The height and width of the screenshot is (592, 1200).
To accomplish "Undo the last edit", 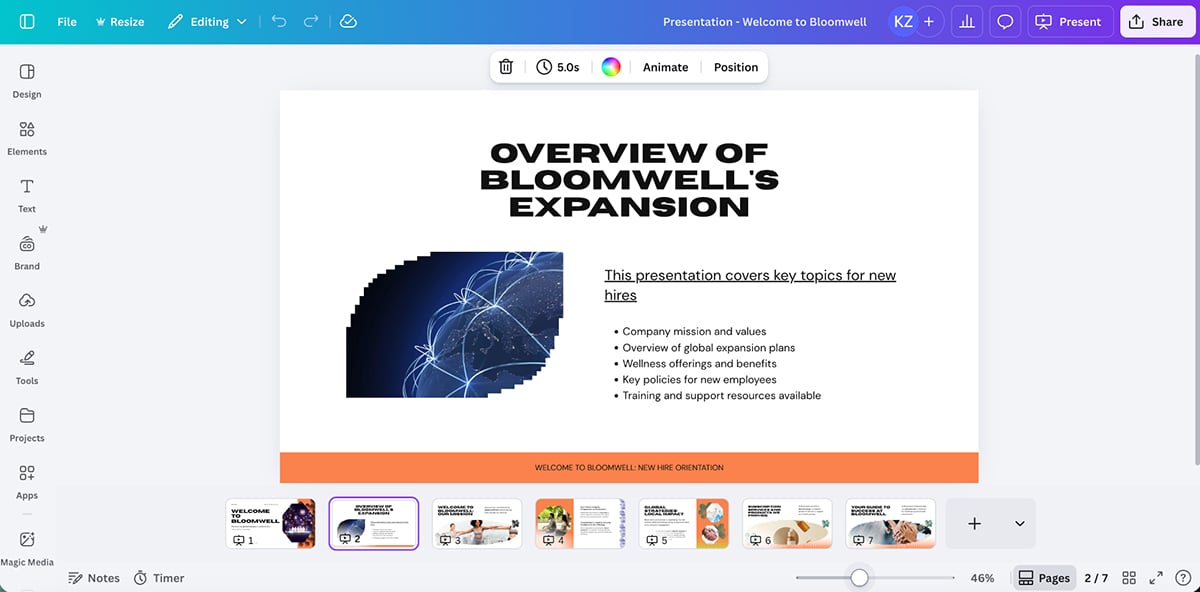I will pyautogui.click(x=279, y=21).
